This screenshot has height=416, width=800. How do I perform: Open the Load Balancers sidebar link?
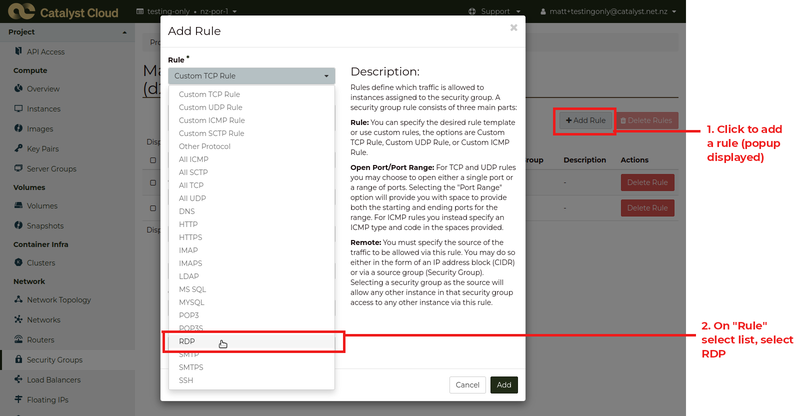click(x=54, y=380)
